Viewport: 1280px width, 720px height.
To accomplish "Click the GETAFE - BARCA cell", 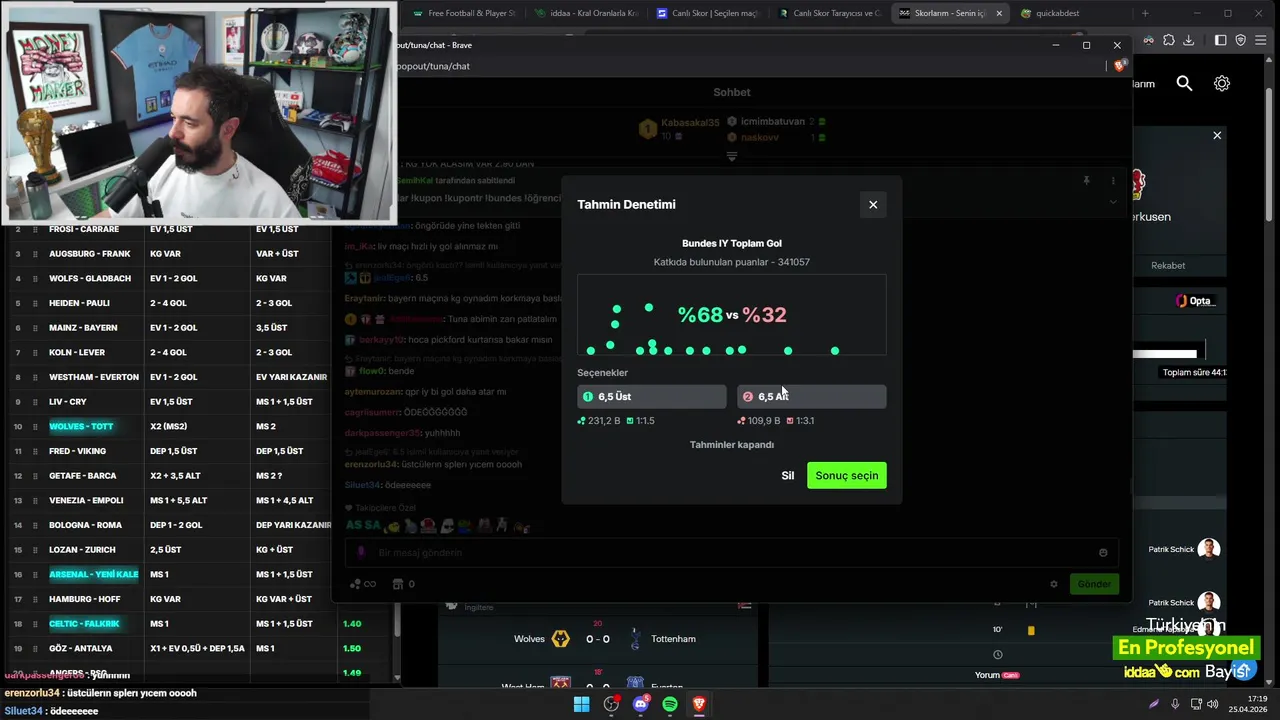I will point(83,476).
